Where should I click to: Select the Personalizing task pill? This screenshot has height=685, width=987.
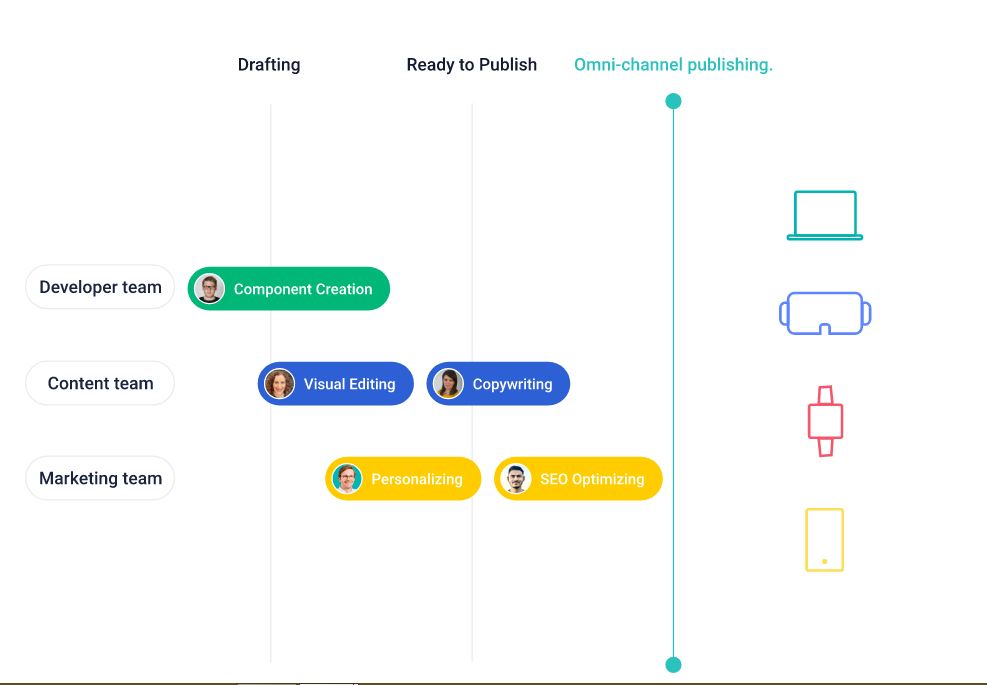402,478
